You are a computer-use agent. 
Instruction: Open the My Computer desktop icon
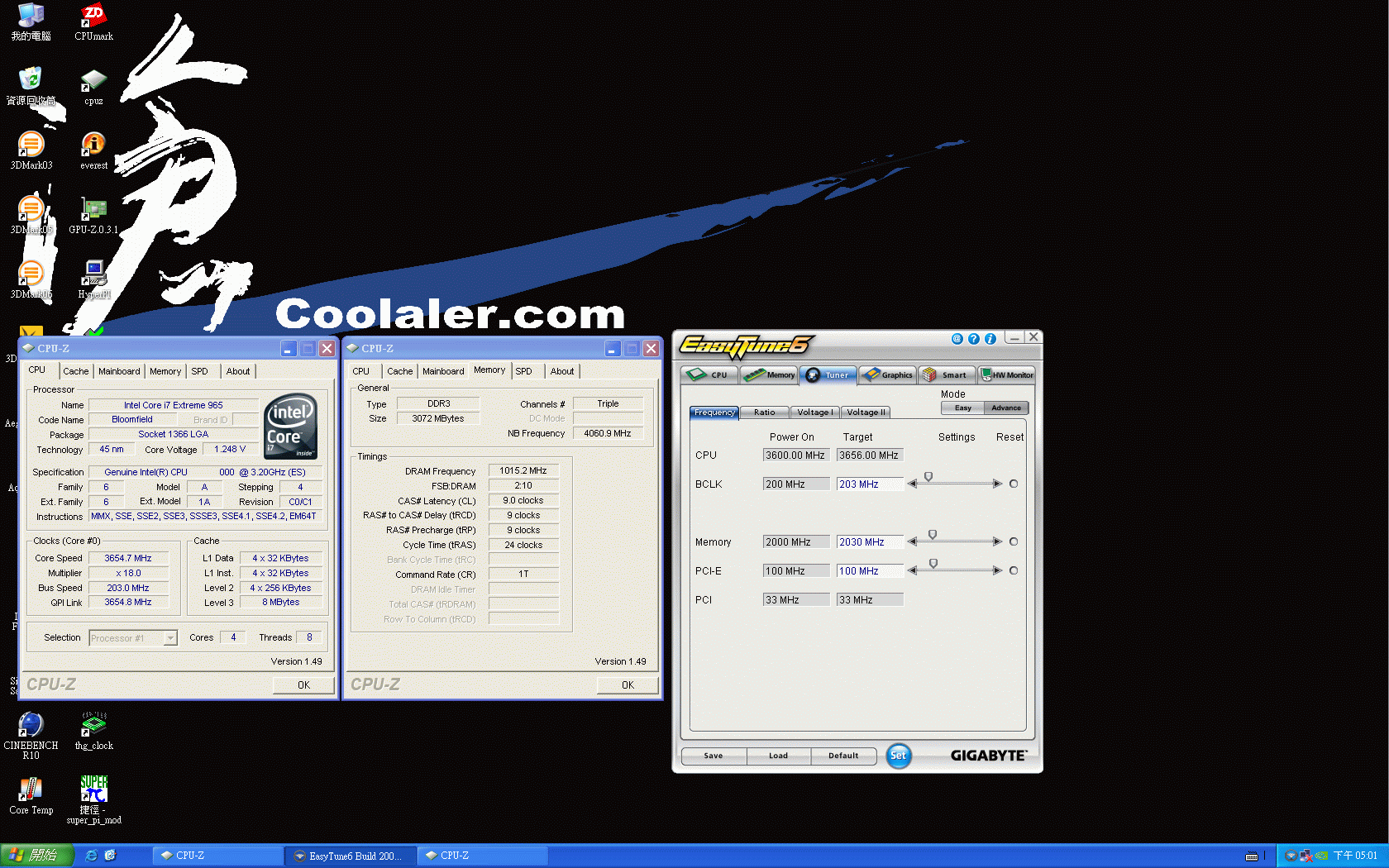tap(31, 21)
